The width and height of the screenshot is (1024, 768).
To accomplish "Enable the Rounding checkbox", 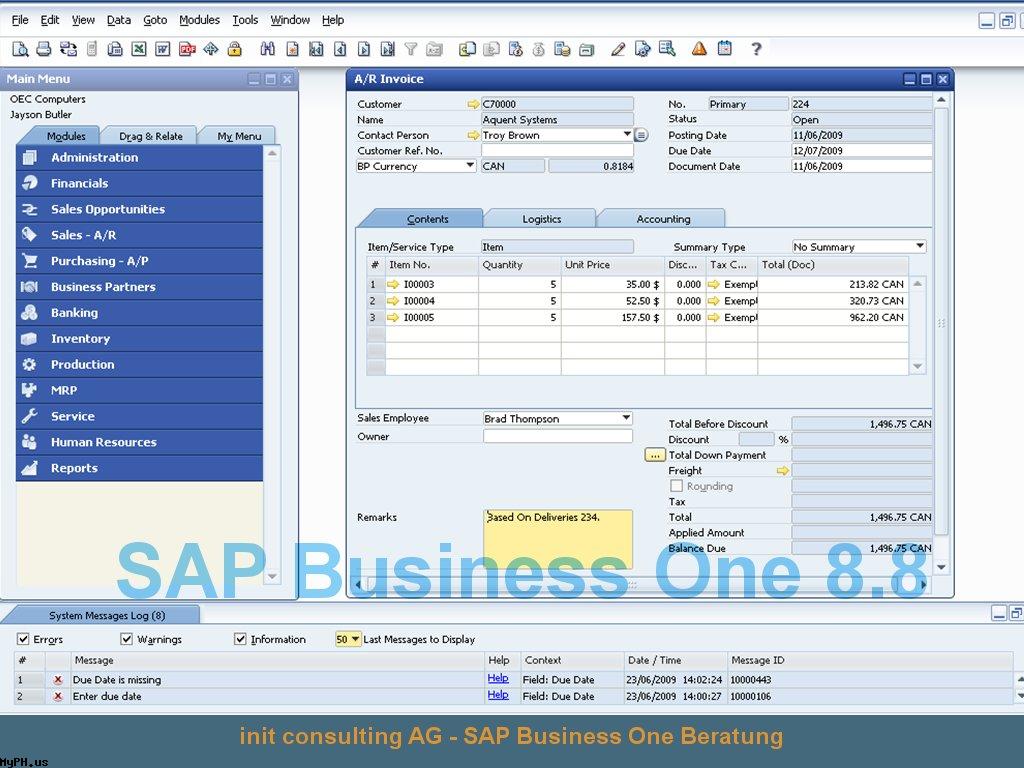I will [677, 486].
